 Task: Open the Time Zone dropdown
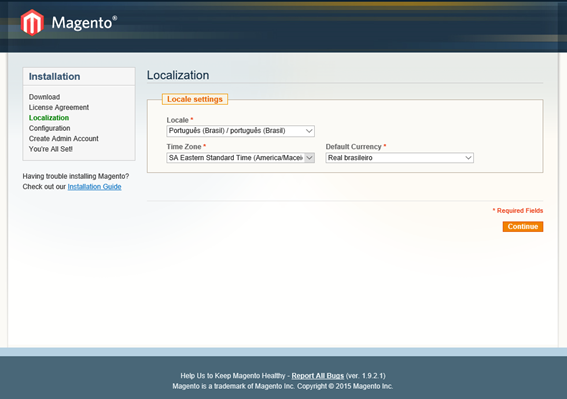[240, 158]
